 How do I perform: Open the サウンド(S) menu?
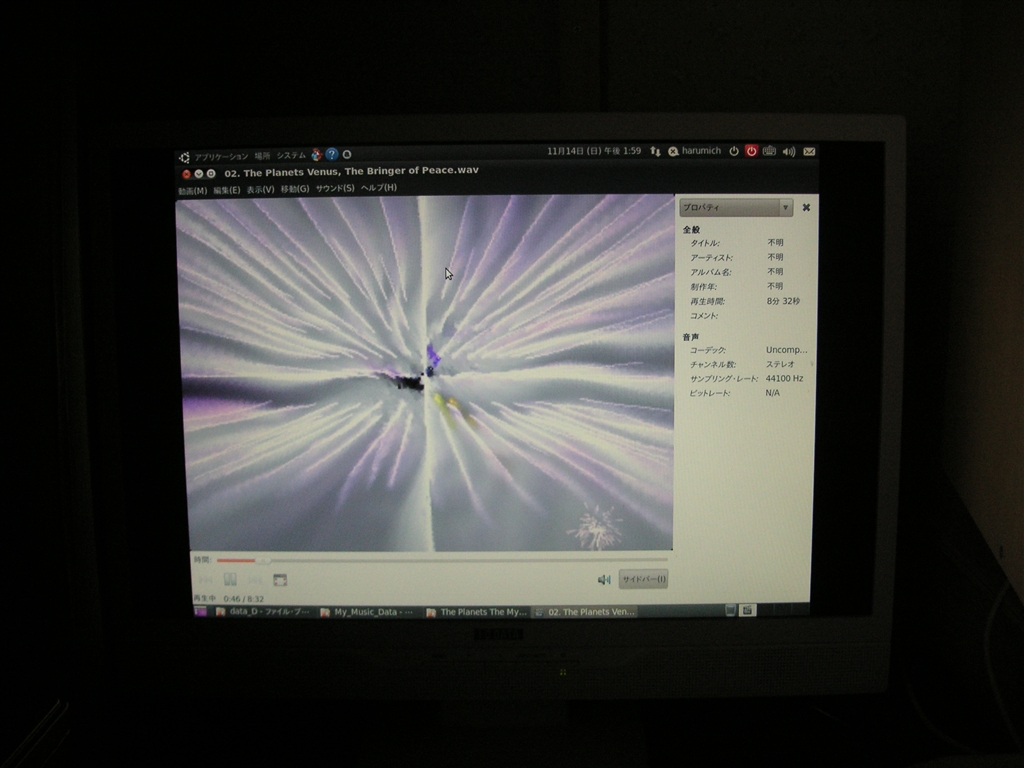click(335, 188)
